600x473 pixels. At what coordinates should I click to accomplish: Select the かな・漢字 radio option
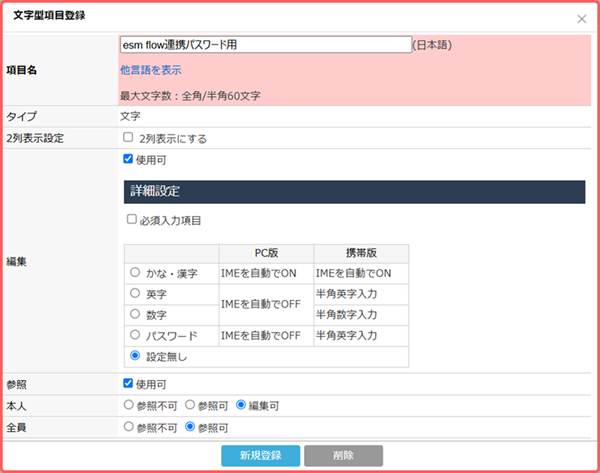click(135, 272)
